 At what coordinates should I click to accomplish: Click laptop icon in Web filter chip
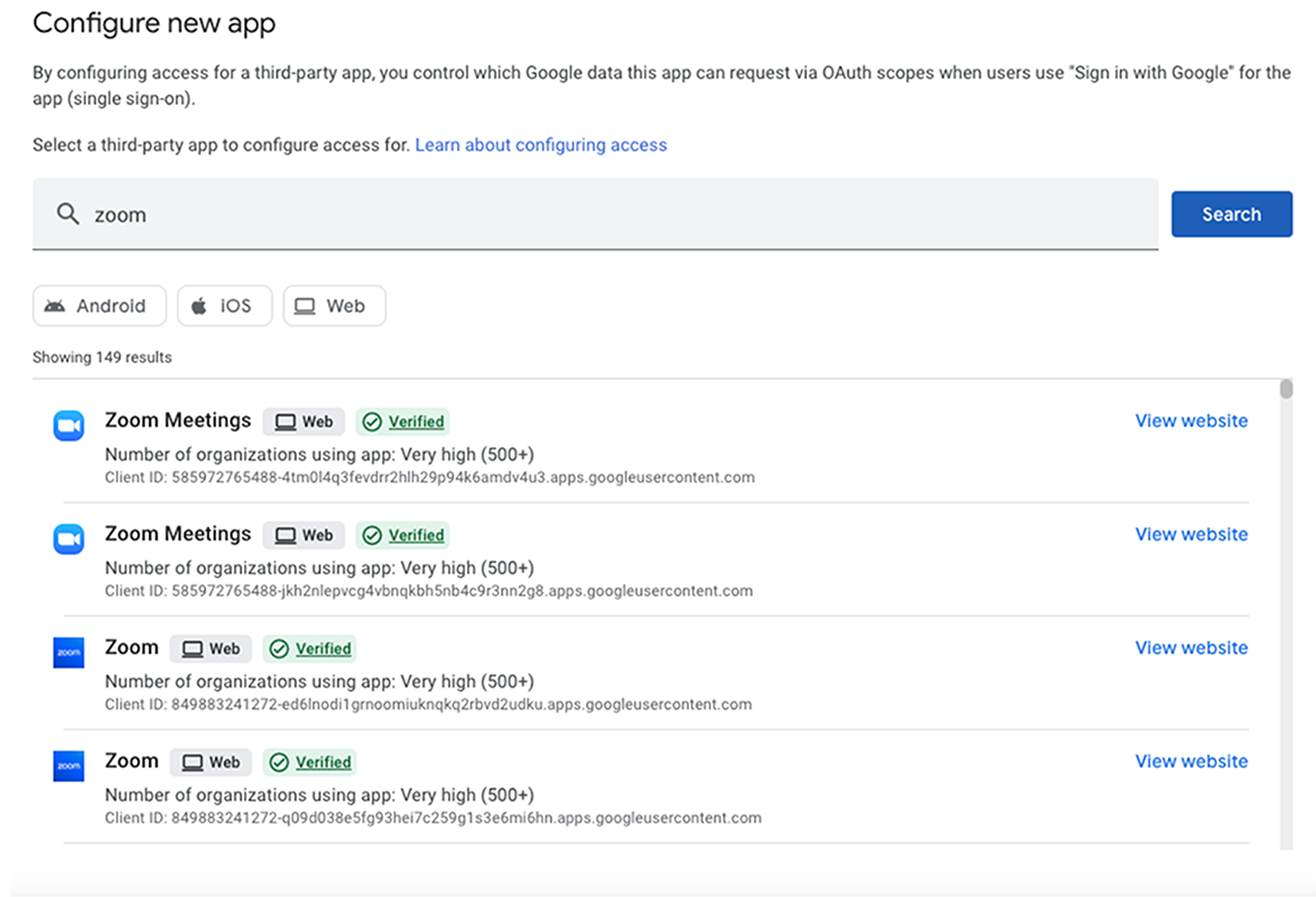(x=305, y=306)
